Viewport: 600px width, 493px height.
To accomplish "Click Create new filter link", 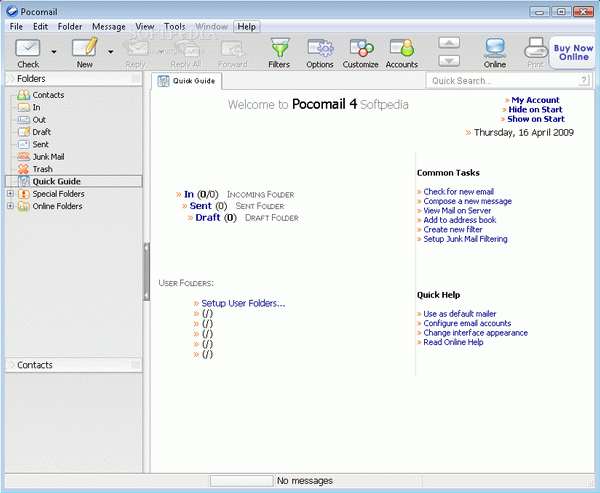I will point(453,229).
